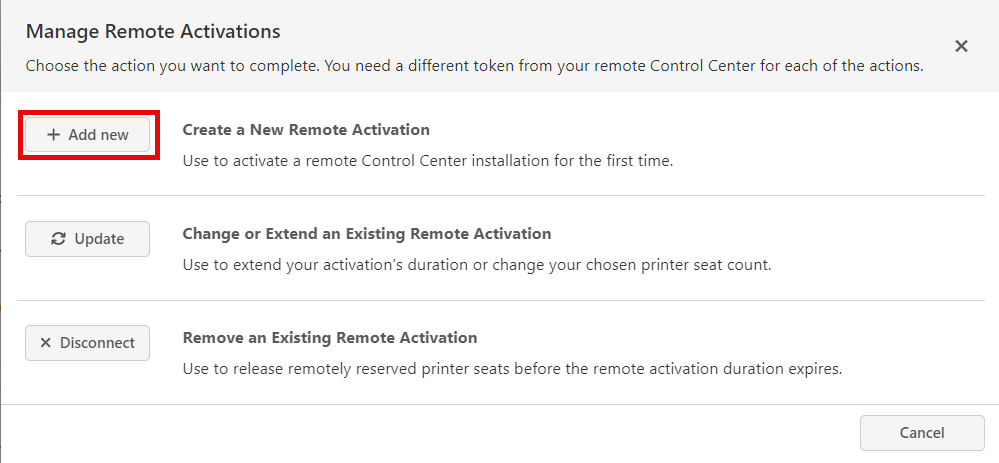Image resolution: width=999 pixels, height=463 pixels.
Task: Select the Change or Extend an Existing heading
Action: 366,234
